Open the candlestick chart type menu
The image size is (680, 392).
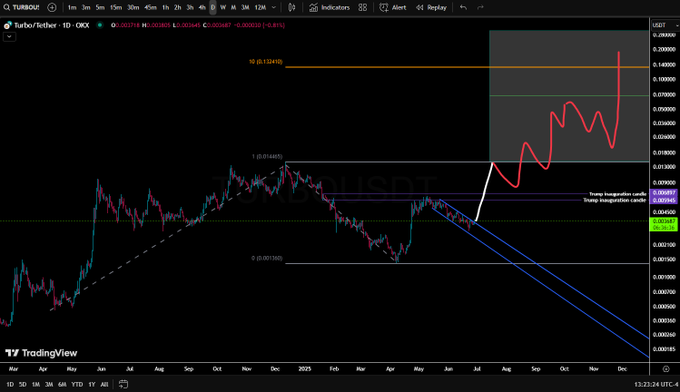pyautogui.click(x=292, y=7)
